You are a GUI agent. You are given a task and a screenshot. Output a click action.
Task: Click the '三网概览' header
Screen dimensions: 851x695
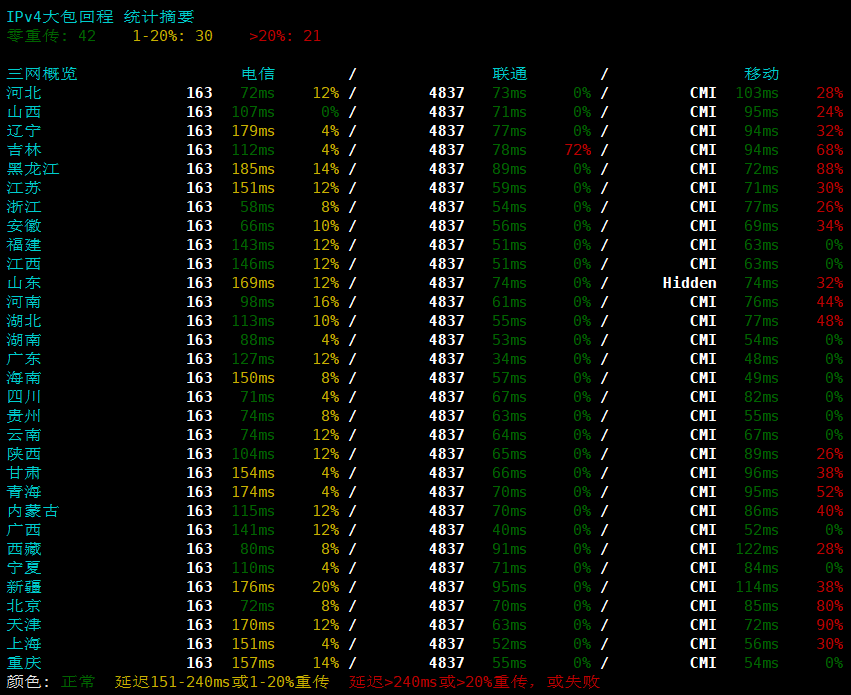coord(42,74)
